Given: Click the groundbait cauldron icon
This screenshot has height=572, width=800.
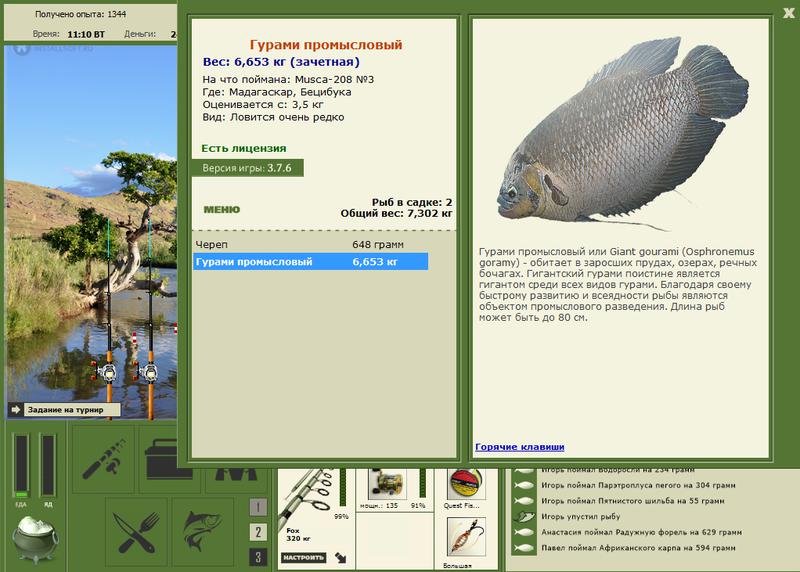Looking at the screenshot, I should [35, 537].
